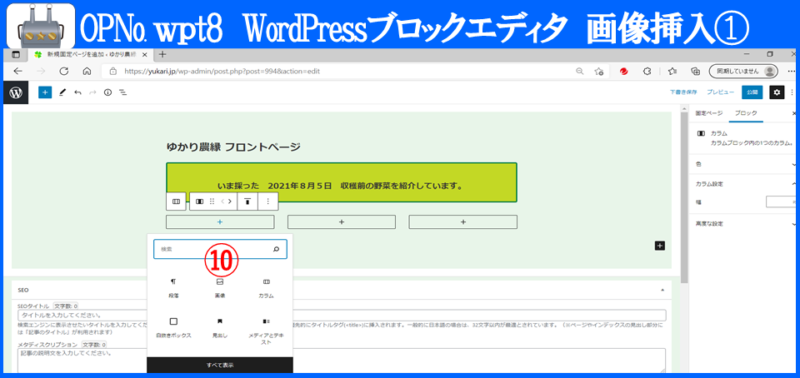Screen dimensions: 800x378
Task: Click the drag handle dots in block toolbar
Action: tap(212, 201)
